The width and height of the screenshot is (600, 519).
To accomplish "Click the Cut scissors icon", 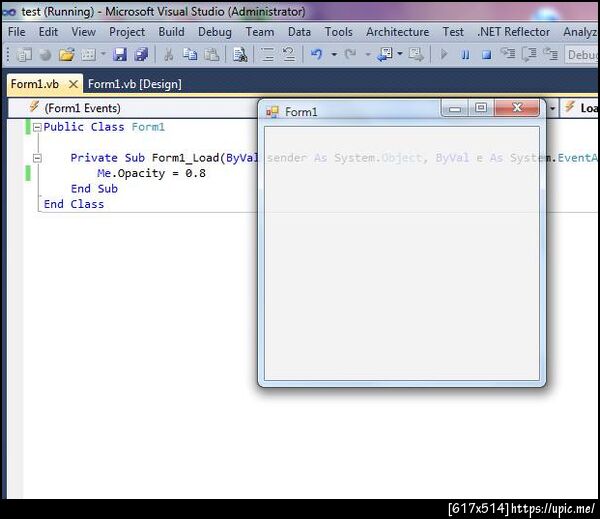I will 168,55.
